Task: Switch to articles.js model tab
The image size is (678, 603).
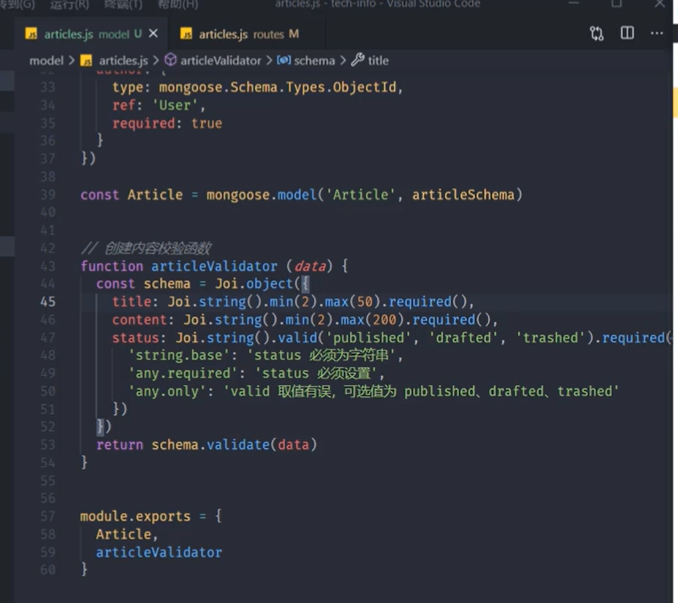Action: [92, 34]
